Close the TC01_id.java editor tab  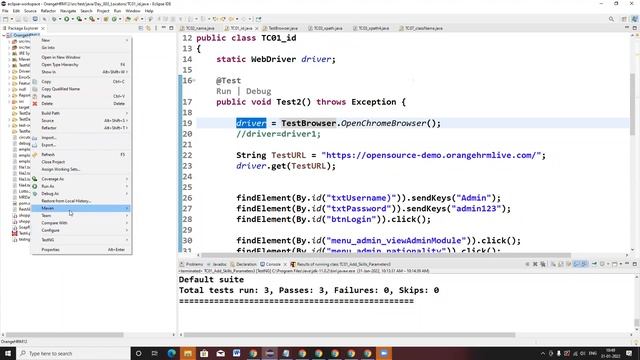pyautogui.click(x=257, y=28)
